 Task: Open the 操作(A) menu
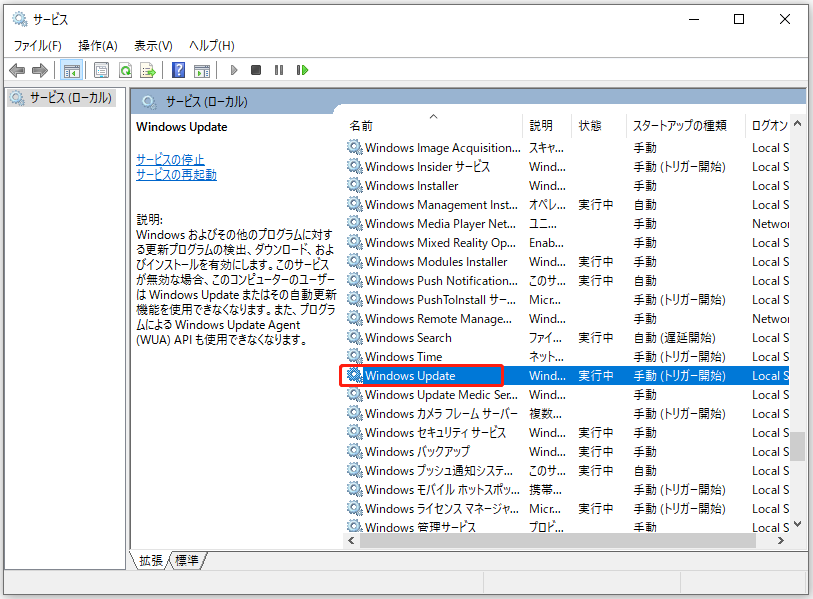[x=97, y=46]
